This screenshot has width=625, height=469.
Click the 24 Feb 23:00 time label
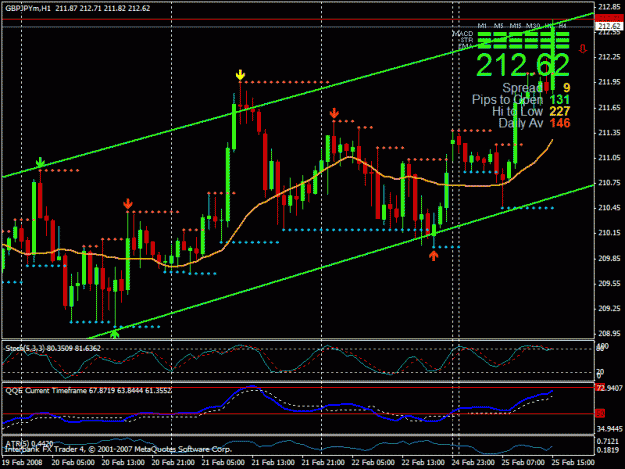point(473,462)
